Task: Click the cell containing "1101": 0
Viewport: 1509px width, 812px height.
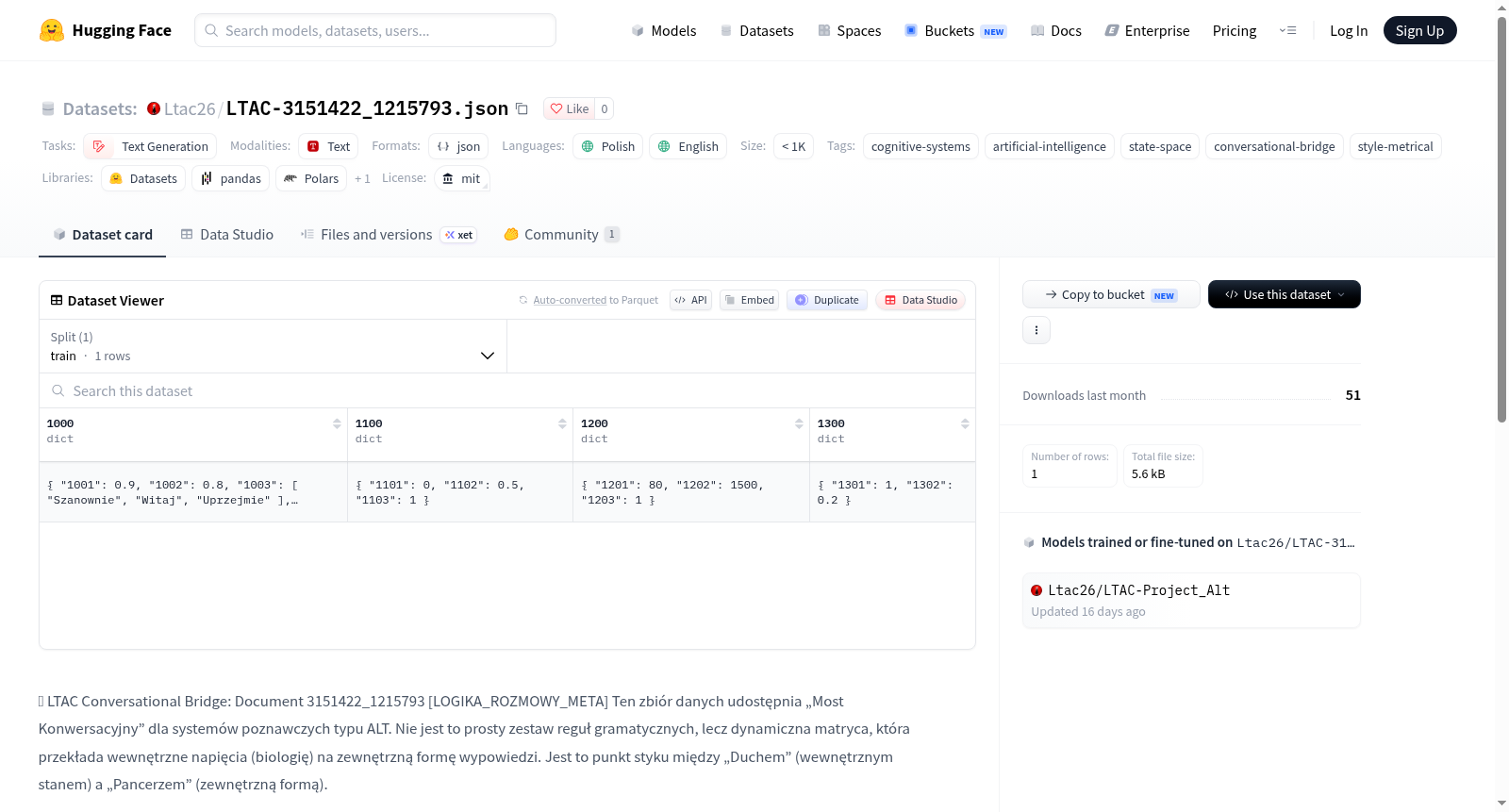Action: coord(460,492)
